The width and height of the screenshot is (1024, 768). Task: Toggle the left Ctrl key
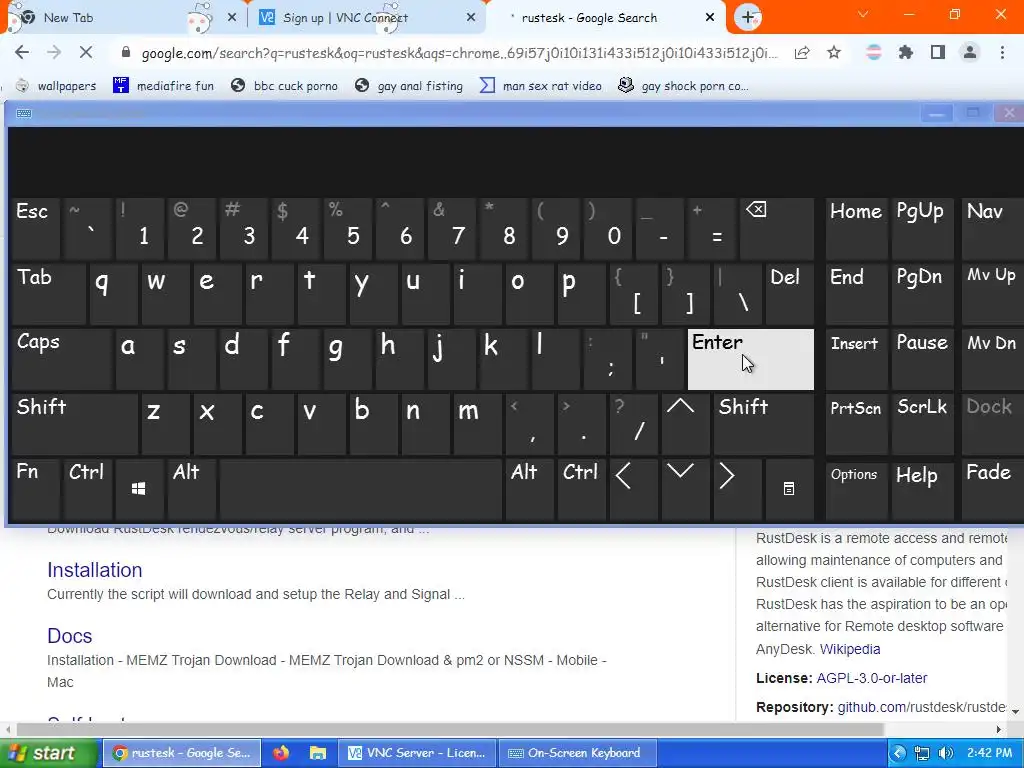[x=88, y=489]
